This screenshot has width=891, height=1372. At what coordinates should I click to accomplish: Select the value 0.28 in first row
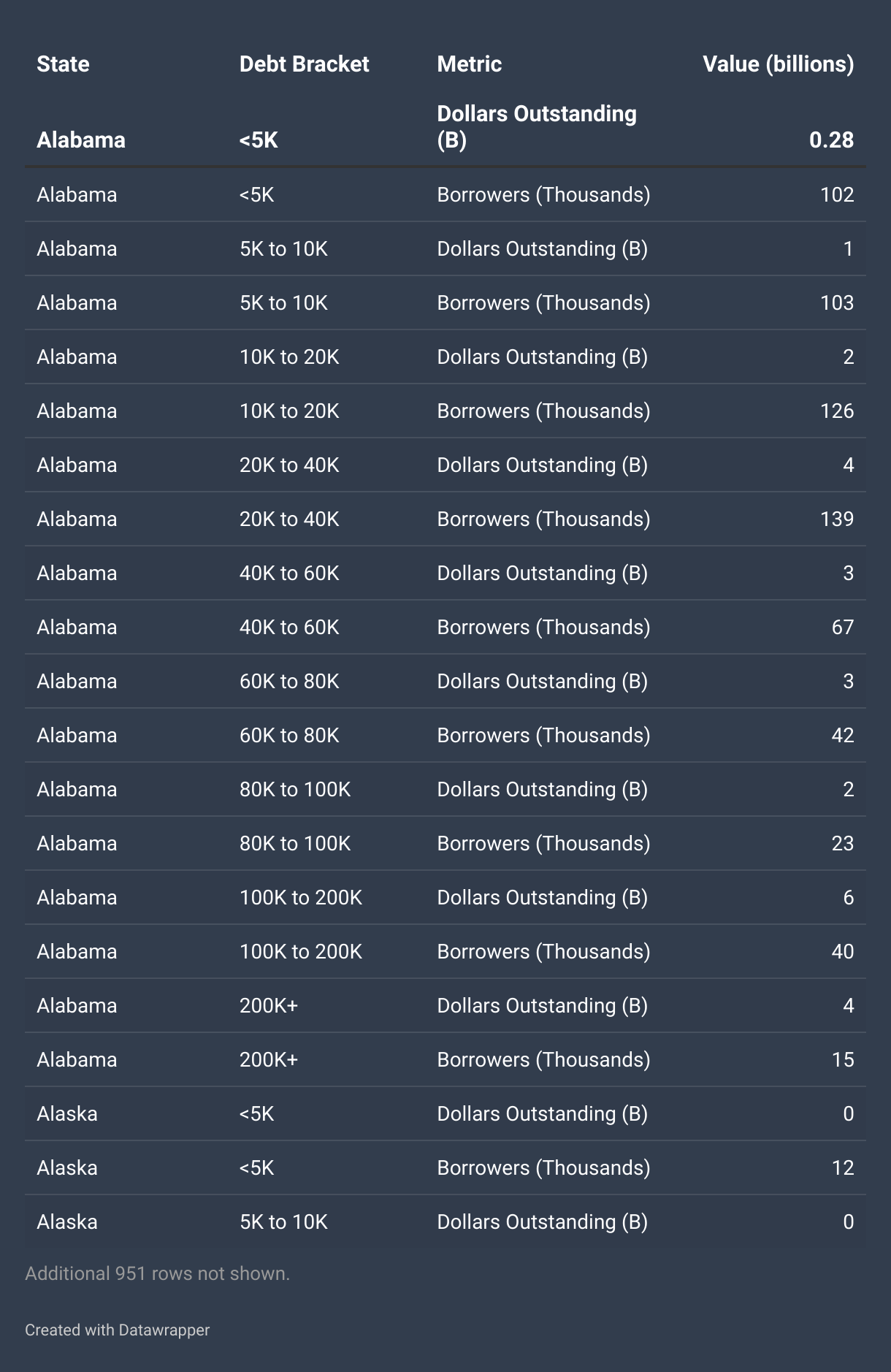pyautogui.click(x=831, y=140)
